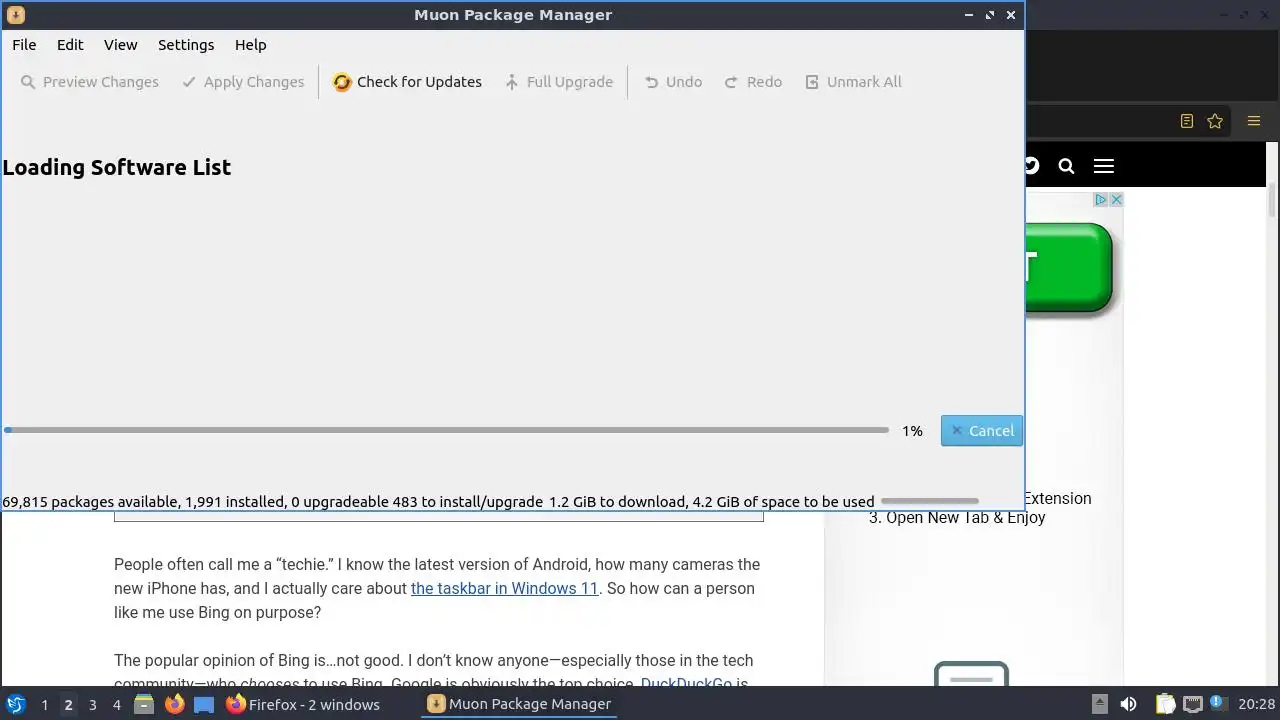Open the website hamburger menu
The height and width of the screenshot is (720, 1280).
coord(1103,166)
